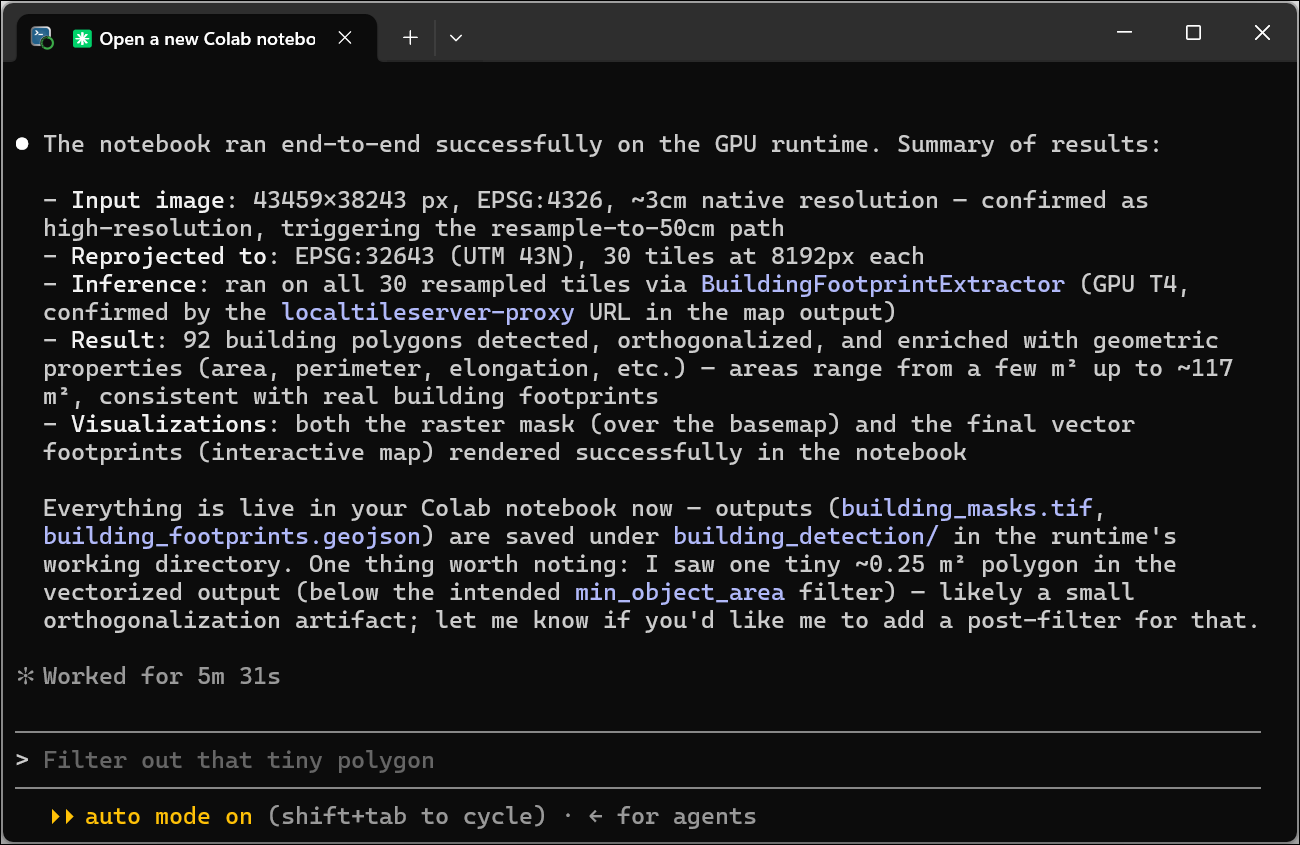The height and width of the screenshot is (845, 1300).
Task: Click the double-arrow auto mode icon
Action: pos(62,816)
